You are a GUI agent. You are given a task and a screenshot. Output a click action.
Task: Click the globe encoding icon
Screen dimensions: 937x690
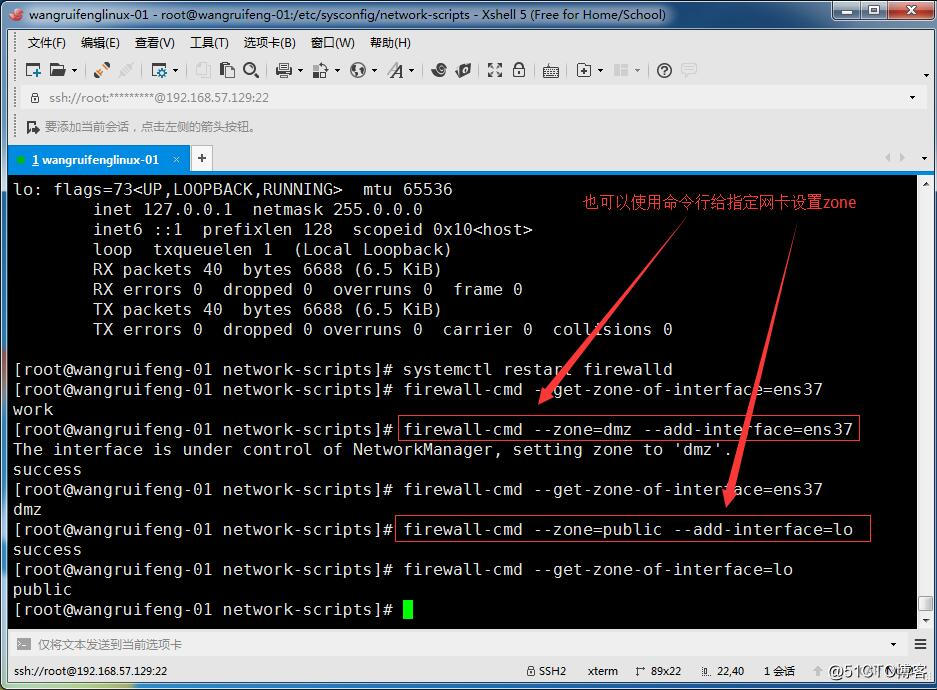pyautogui.click(x=358, y=70)
